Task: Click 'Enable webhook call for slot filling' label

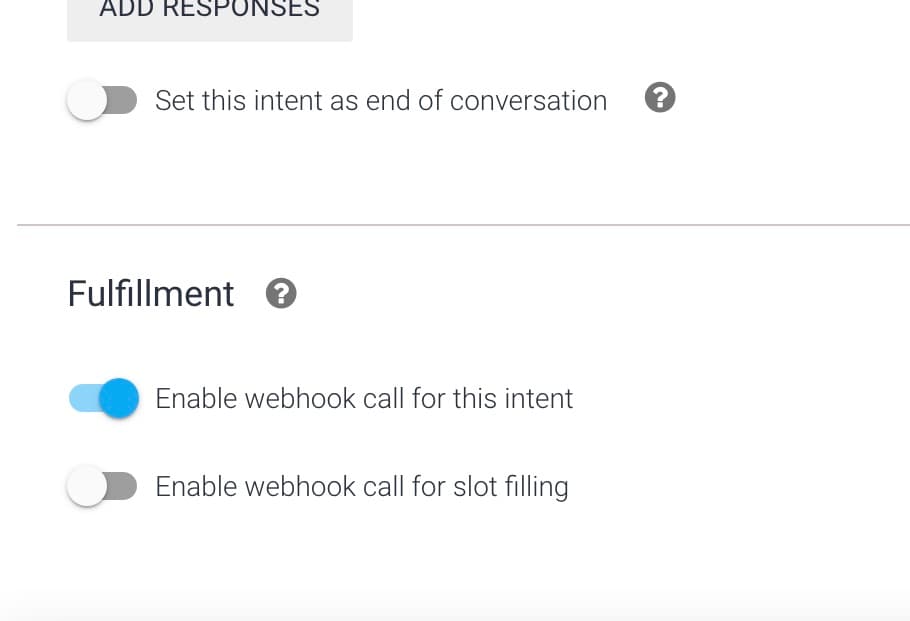Action: (x=362, y=486)
